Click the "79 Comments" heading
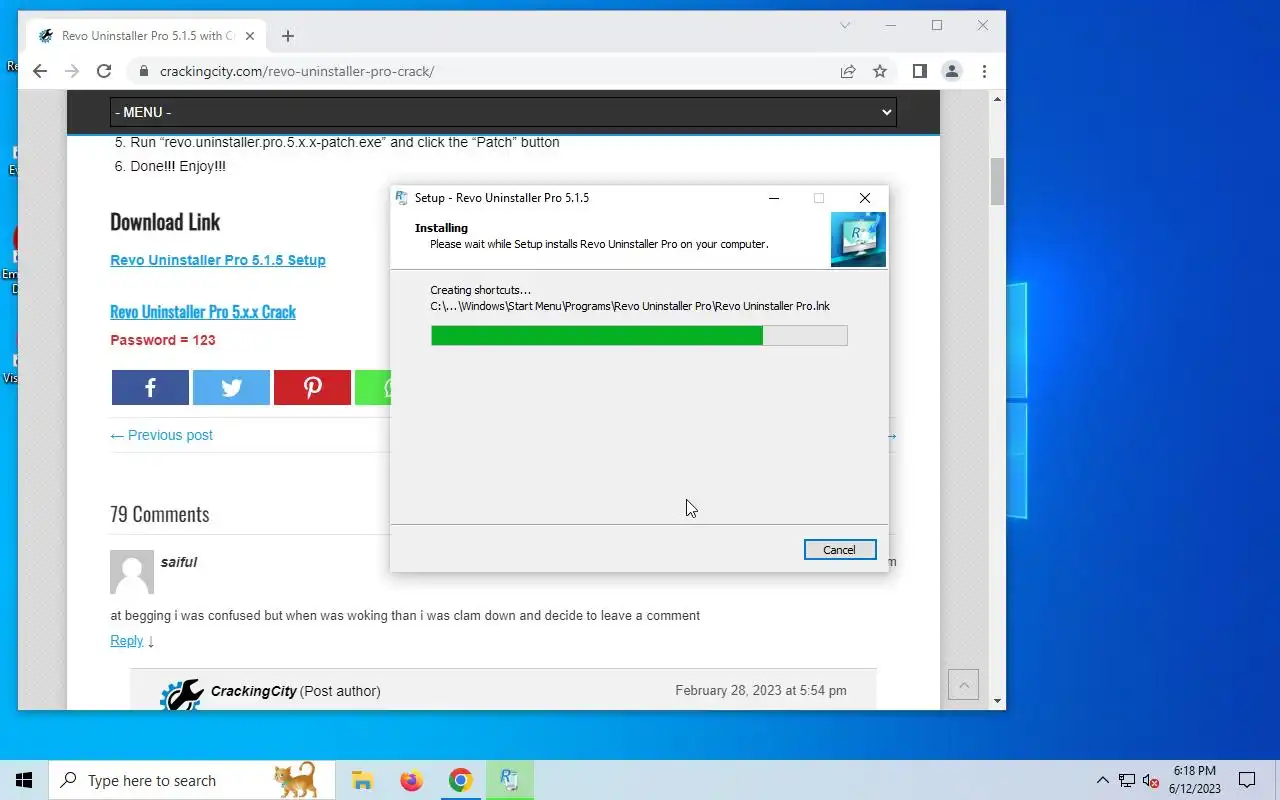This screenshot has height=800, width=1280. pos(160,514)
